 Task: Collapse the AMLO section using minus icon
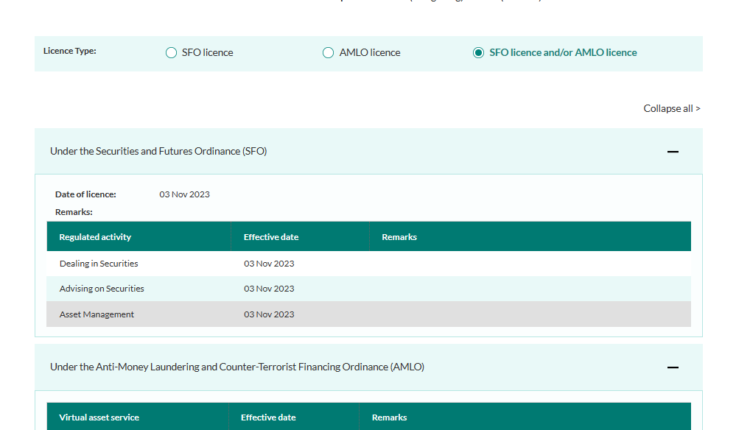[x=672, y=367]
